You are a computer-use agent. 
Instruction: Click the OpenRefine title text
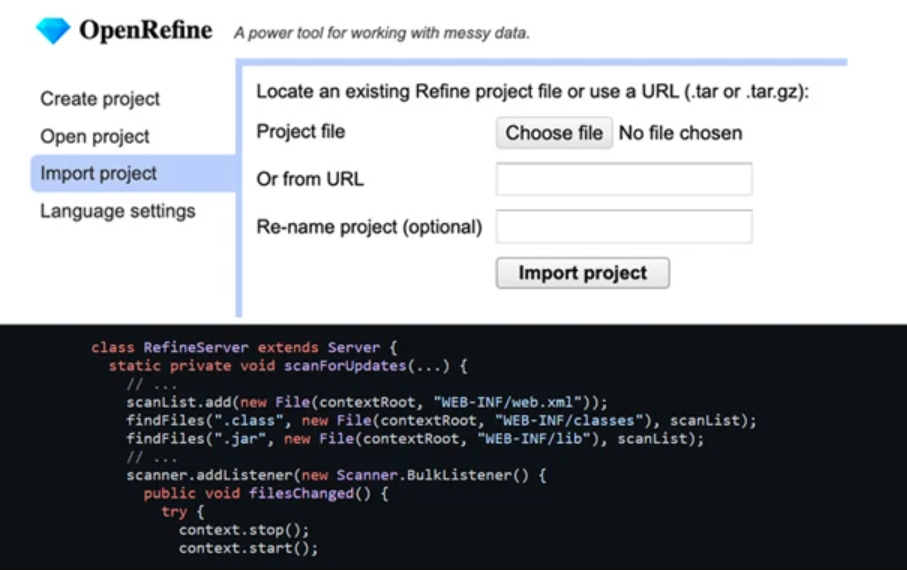[145, 30]
